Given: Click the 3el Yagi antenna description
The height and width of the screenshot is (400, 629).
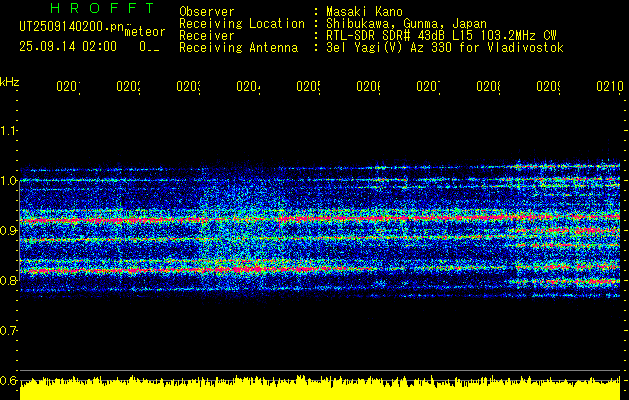Looking at the screenshot, I should (445, 48).
